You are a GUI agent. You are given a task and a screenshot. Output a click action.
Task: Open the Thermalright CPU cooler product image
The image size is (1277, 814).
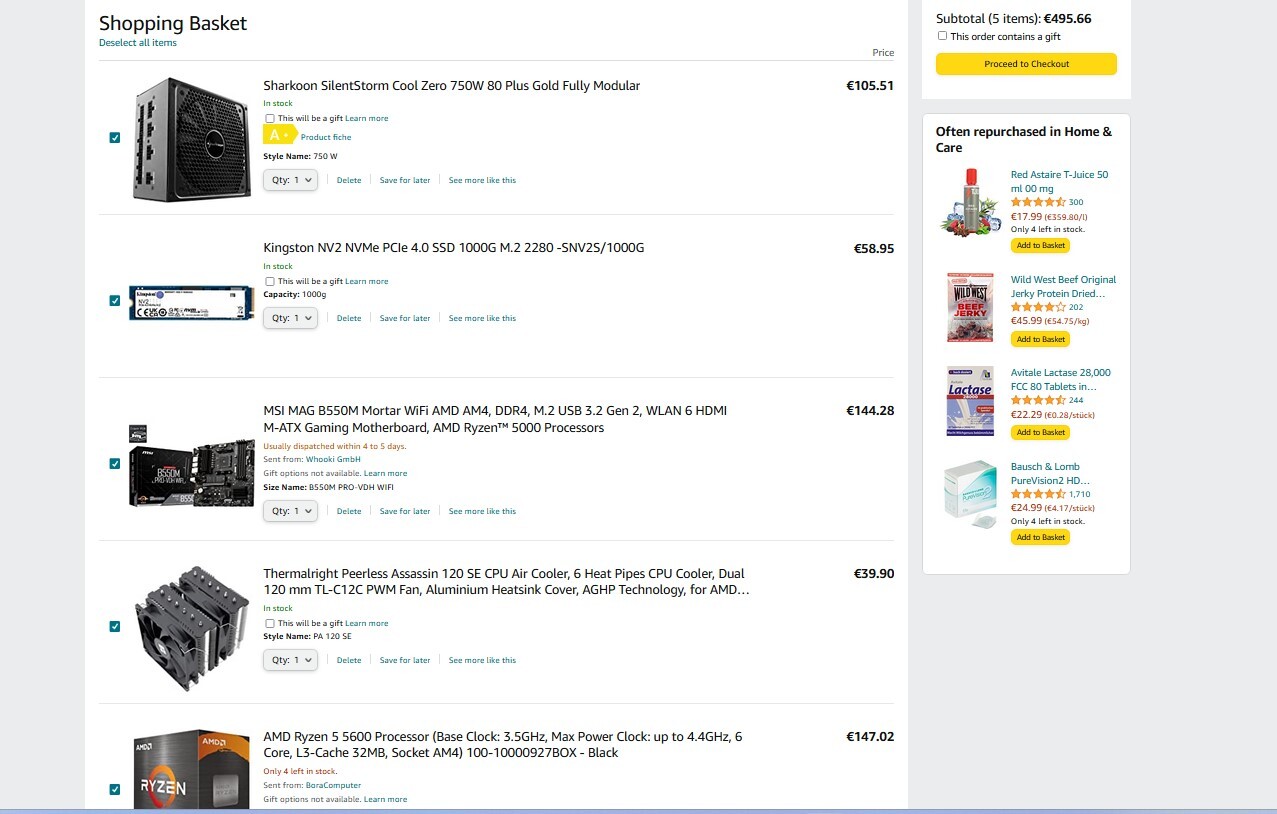(x=191, y=627)
